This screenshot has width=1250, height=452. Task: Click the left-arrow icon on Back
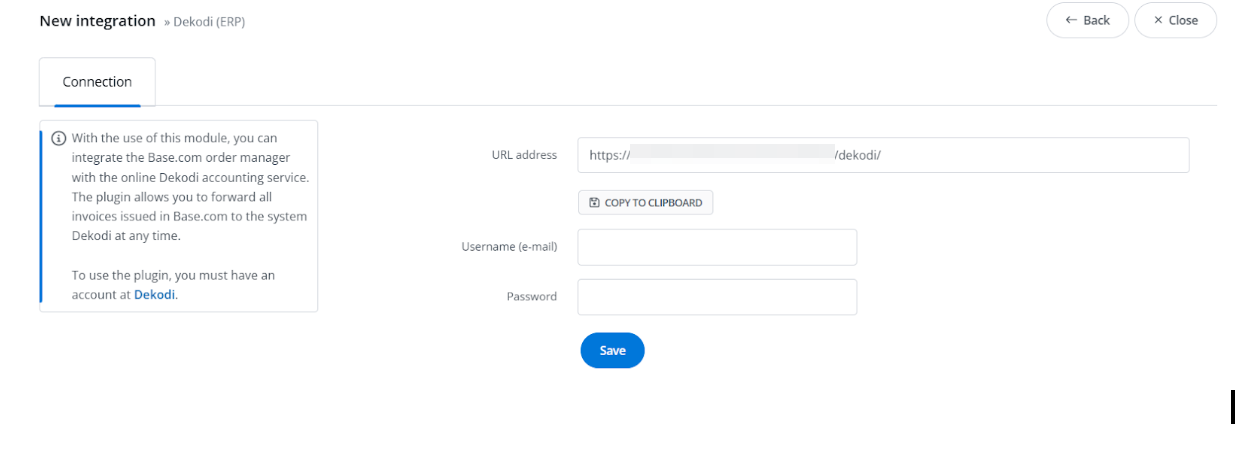click(x=1071, y=20)
